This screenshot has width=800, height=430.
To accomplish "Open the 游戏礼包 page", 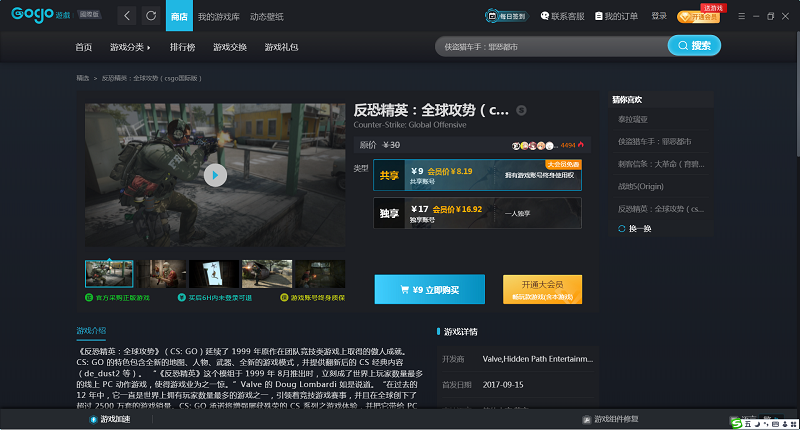I will point(281,47).
